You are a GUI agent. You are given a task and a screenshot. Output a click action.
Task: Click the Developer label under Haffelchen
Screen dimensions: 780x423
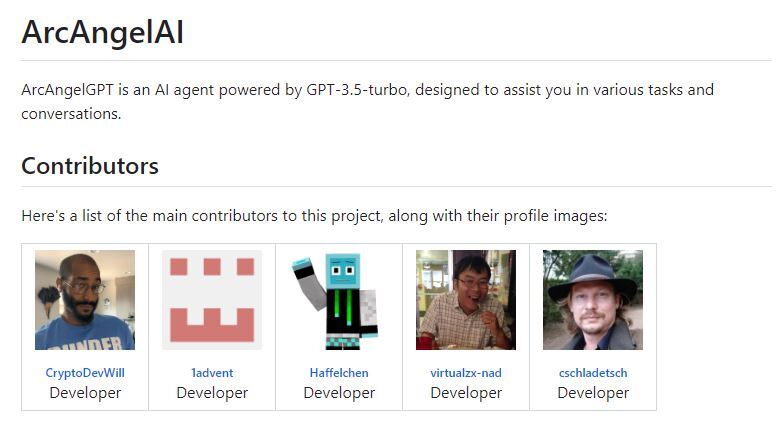[339, 393]
